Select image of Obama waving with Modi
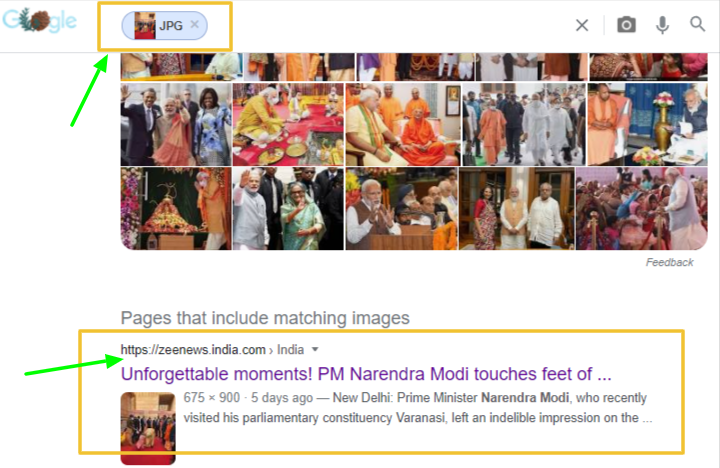The image size is (720, 468). (176, 124)
